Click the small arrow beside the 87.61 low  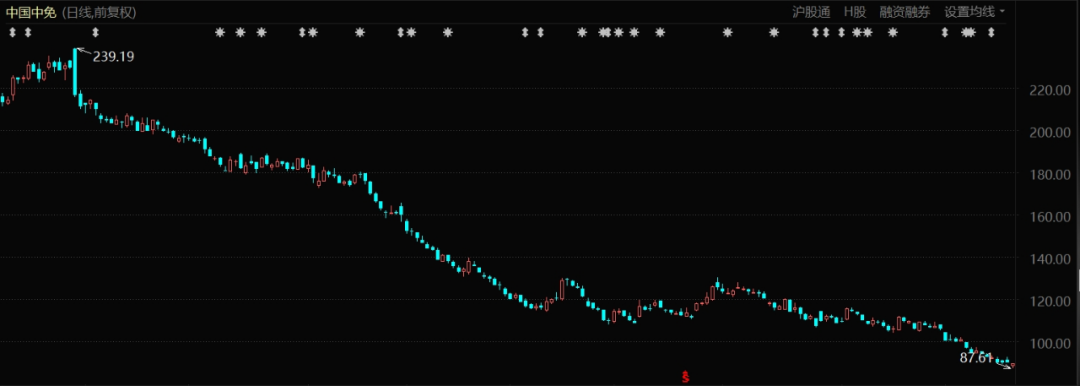tap(1005, 366)
